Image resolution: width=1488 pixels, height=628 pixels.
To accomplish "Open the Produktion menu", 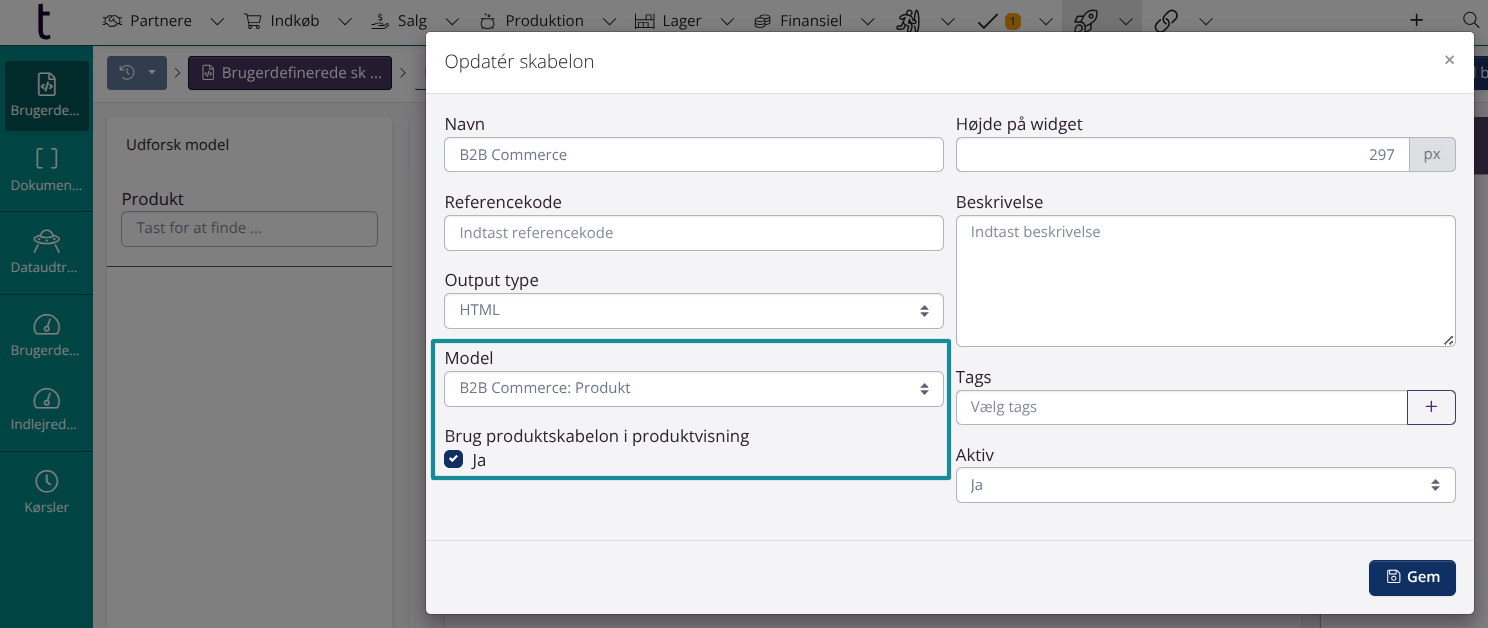I will tap(532, 20).
